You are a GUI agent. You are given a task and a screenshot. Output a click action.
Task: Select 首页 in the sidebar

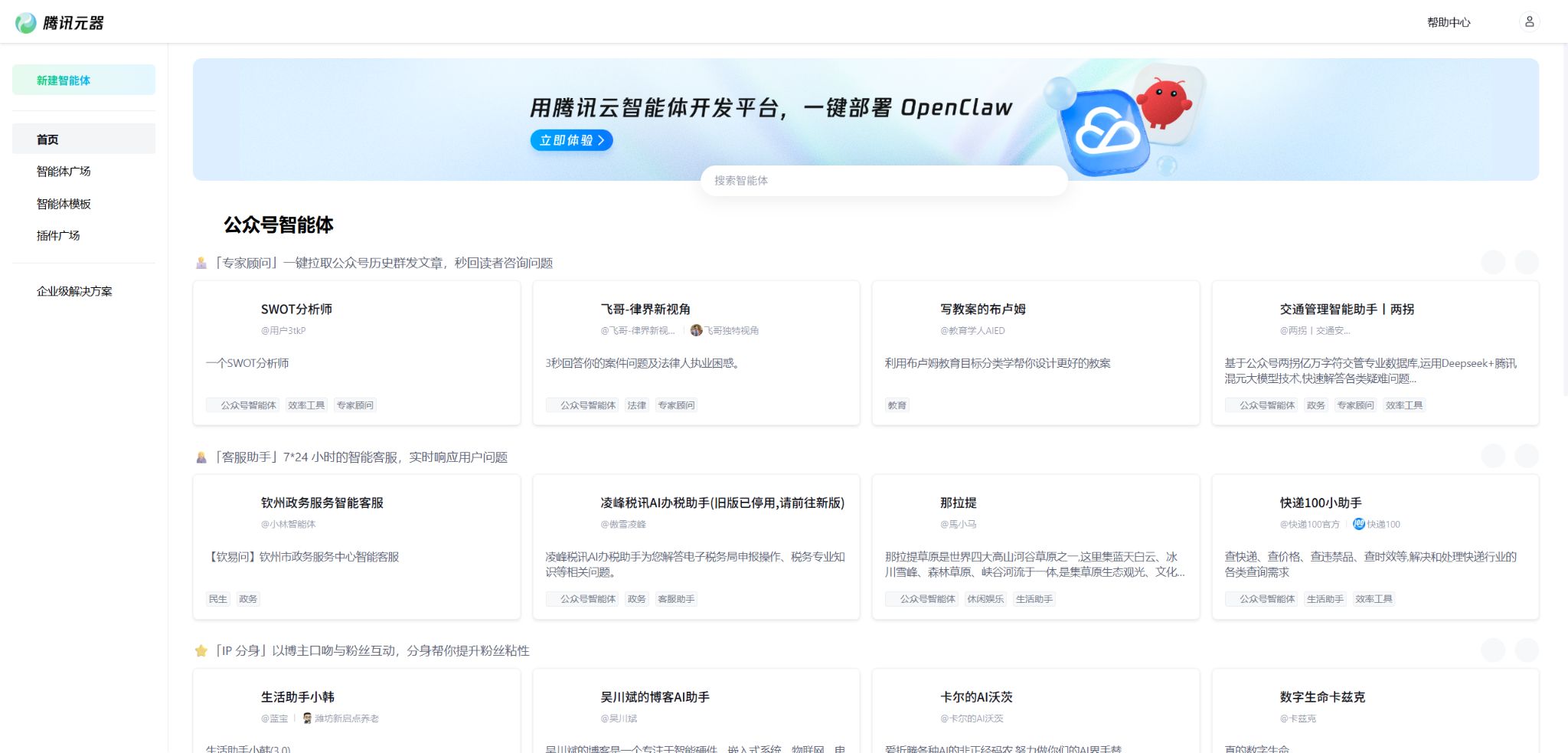pos(83,139)
